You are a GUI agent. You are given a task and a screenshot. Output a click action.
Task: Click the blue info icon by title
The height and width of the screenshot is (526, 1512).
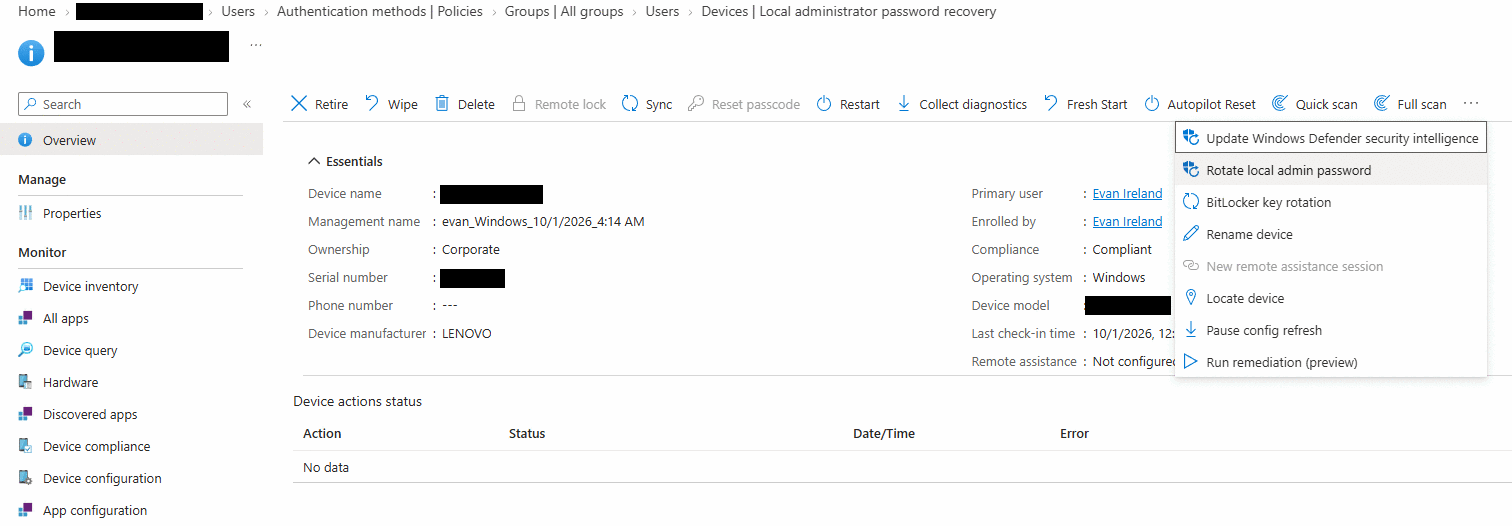pyautogui.click(x=31, y=54)
